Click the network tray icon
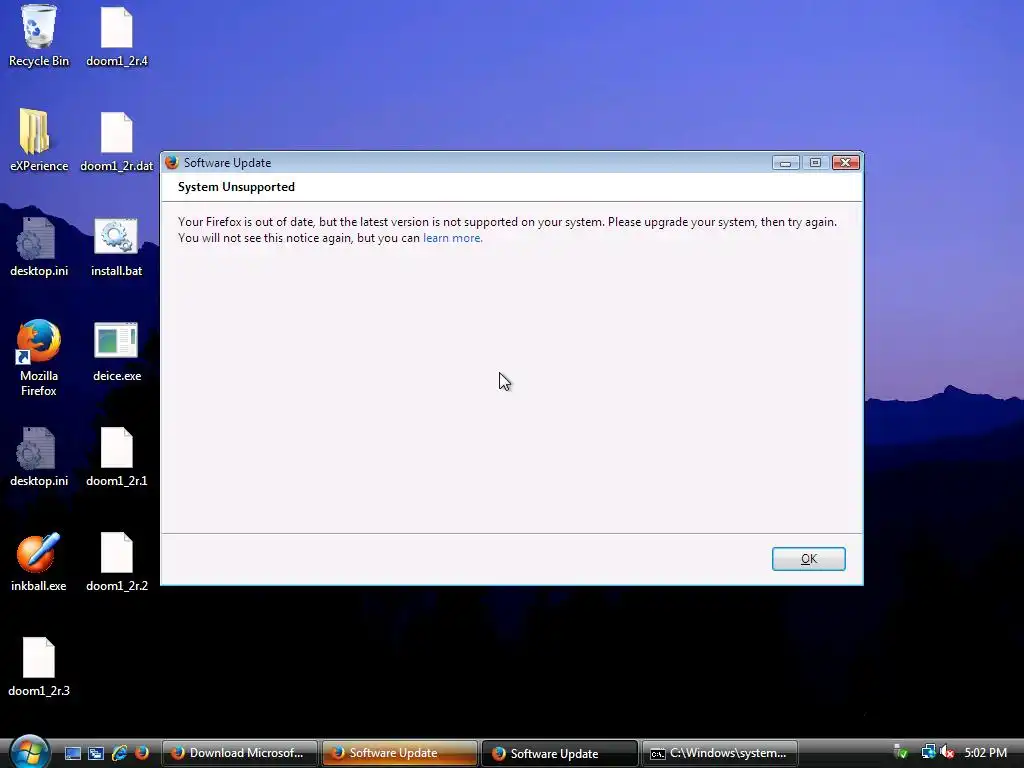The width and height of the screenshot is (1024, 768). [928, 752]
